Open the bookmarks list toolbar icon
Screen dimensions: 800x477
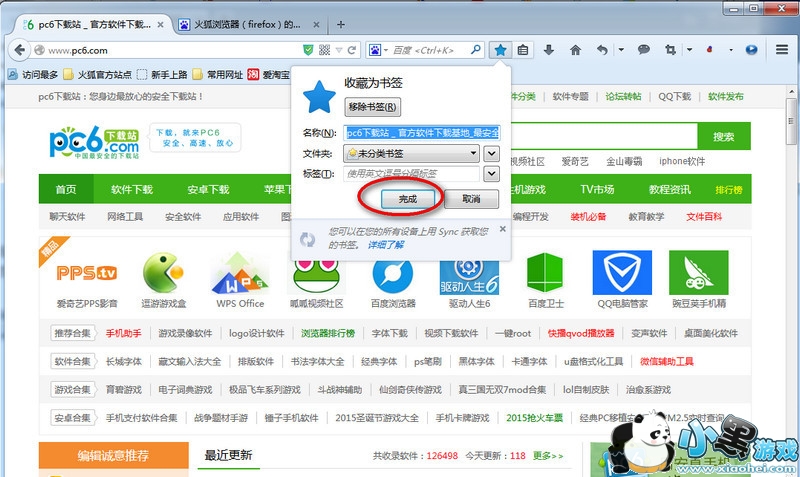tap(523, 50)
